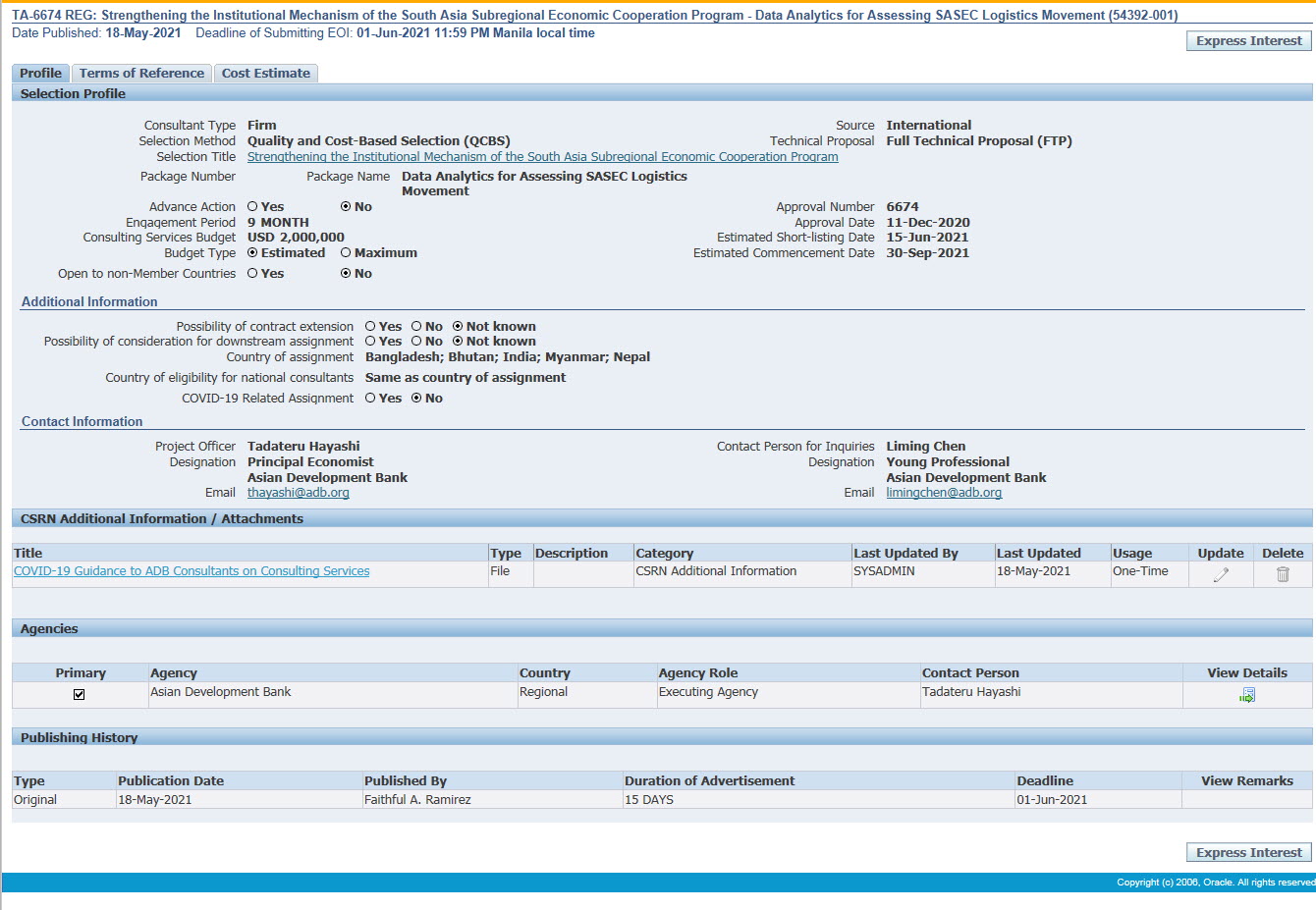
Task: Click the Full Technical Proposal (FTP) value
Action: point(979,141)
